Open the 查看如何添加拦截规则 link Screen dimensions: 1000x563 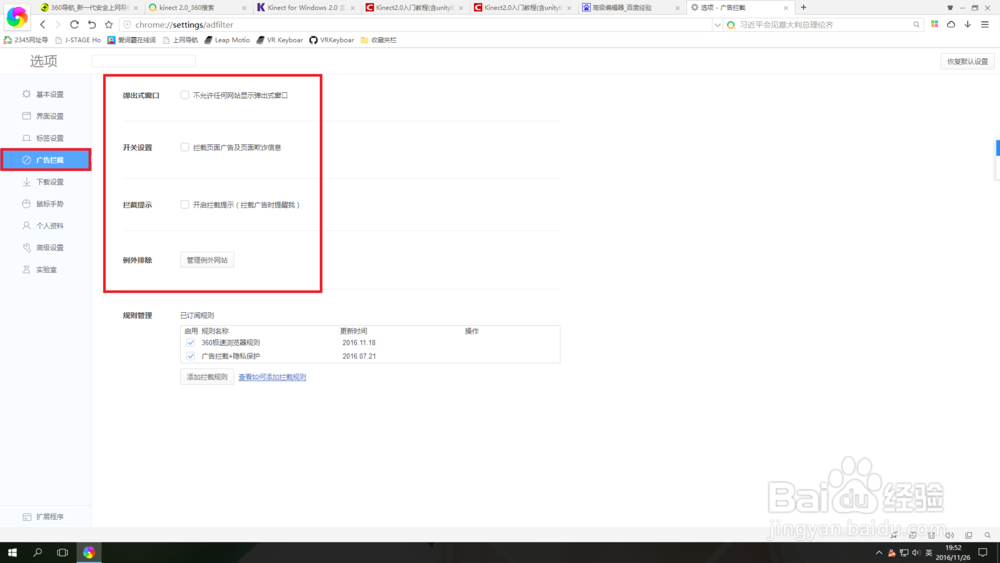pos(272,377)
